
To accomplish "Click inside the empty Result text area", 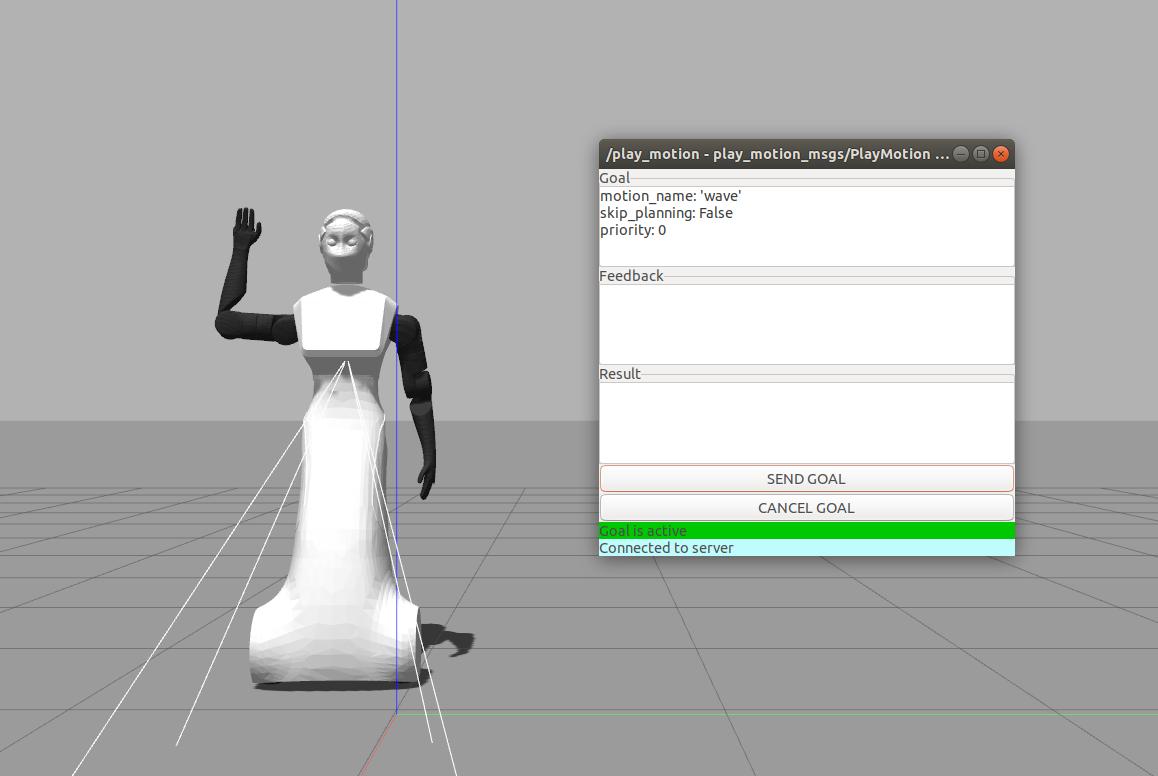I will 806,422.
